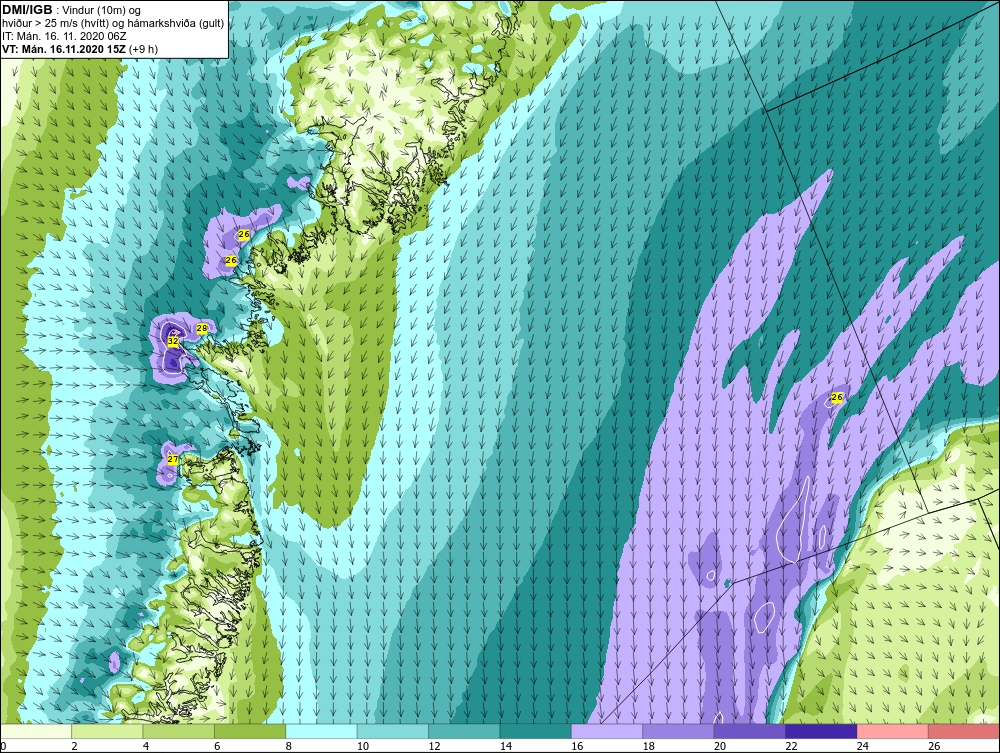Image resolution: width=1000 pixels, height=753 pixels.
Task: Click the yellow 27 gust label
Action: (x=173, y=459)
